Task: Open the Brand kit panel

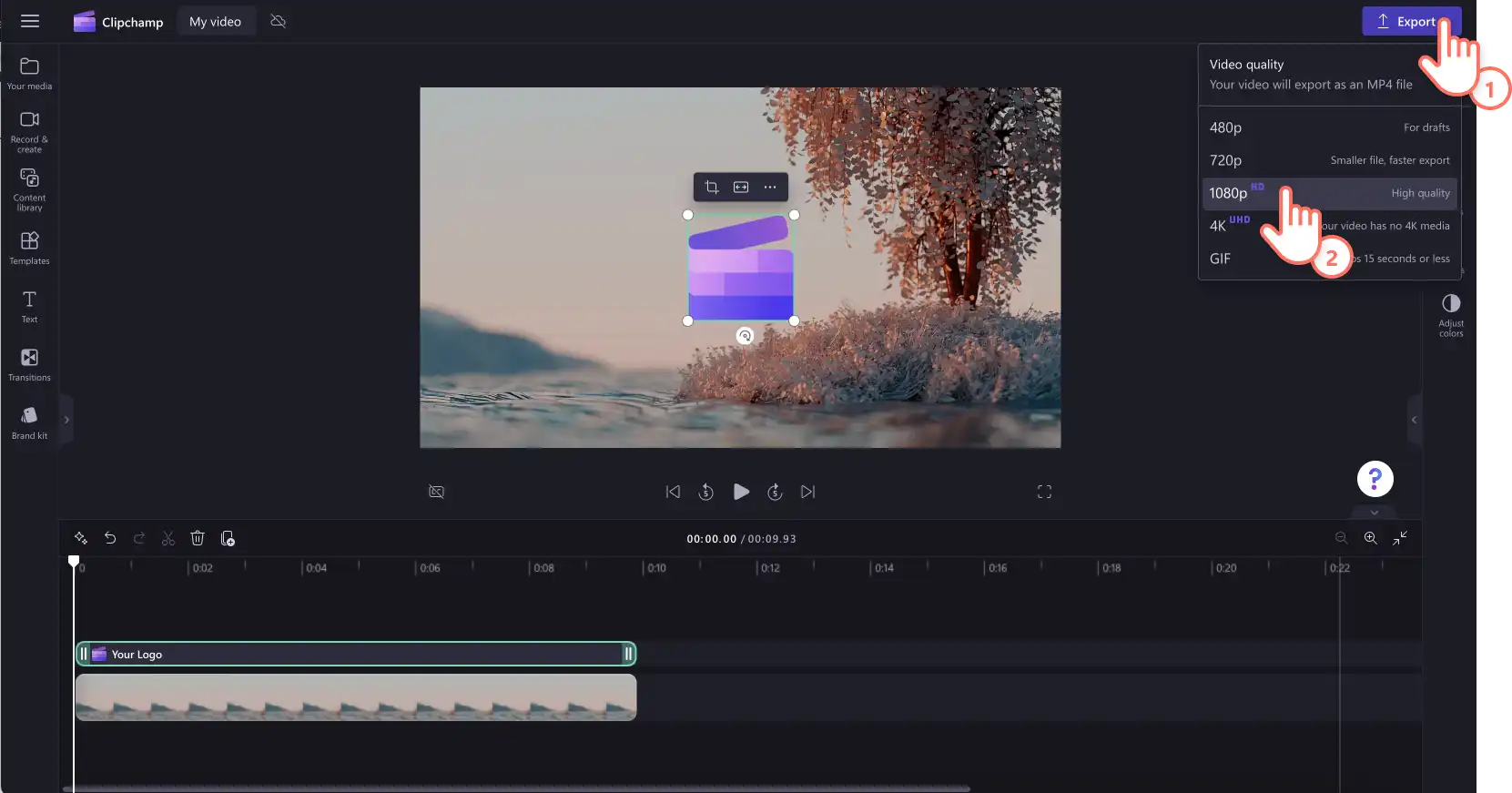Action: click(x=29, y=423)
